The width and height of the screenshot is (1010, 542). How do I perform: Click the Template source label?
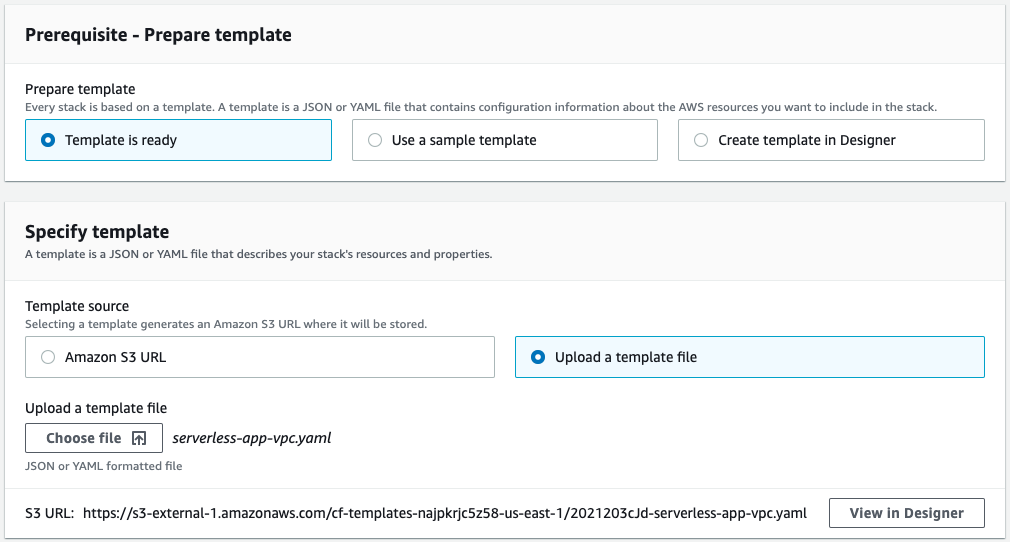tap(77, 306)
